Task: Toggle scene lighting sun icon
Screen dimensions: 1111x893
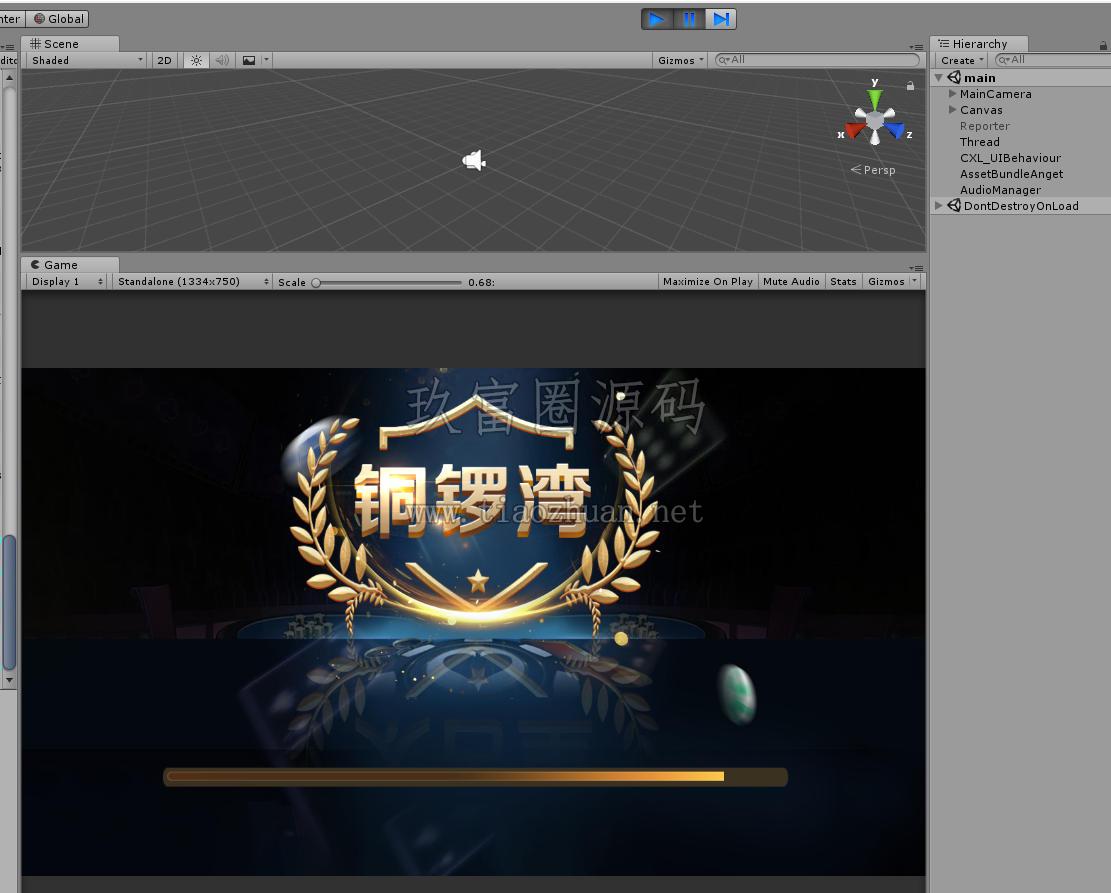Action: pos(196,60)
